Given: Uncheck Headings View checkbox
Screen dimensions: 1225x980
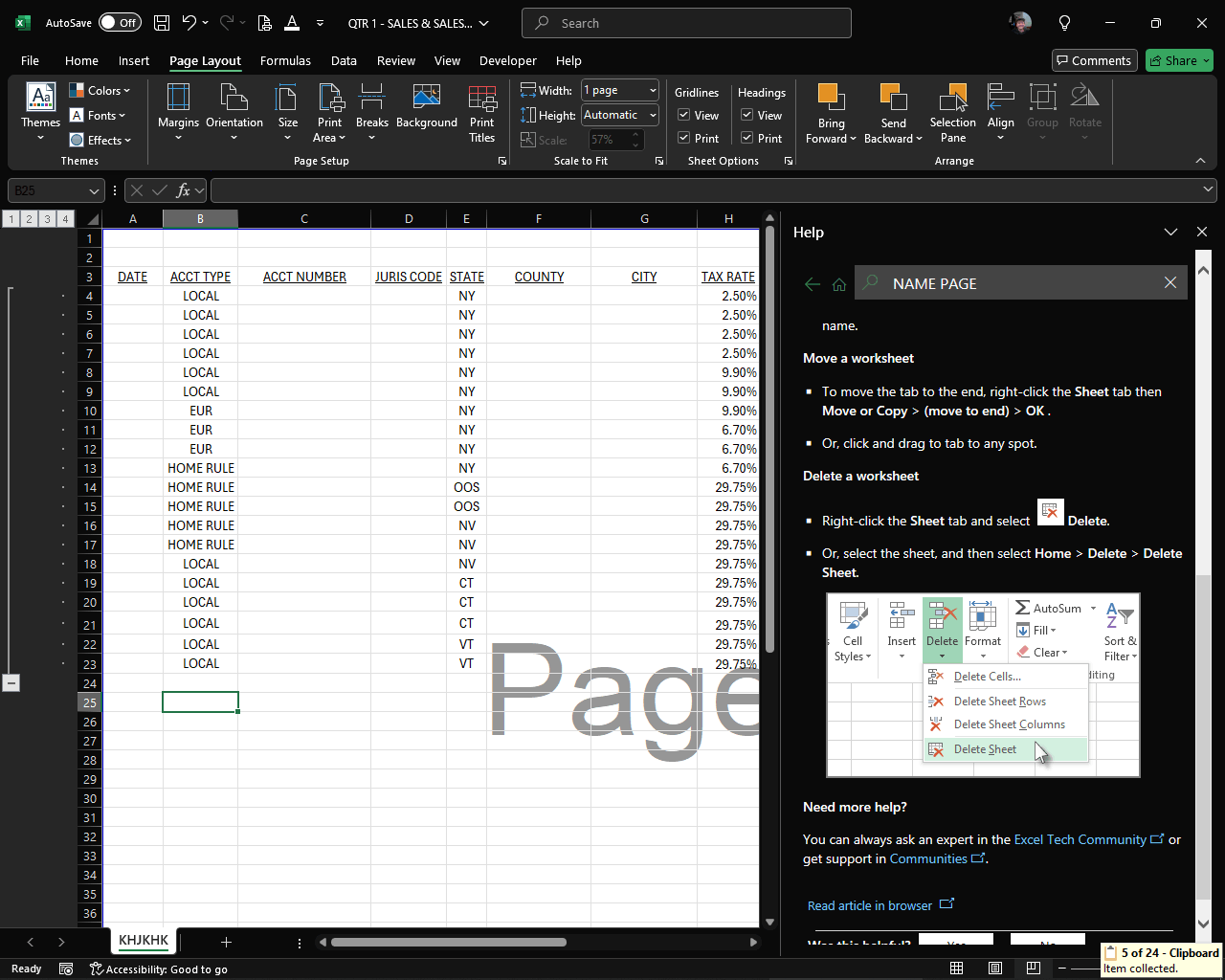Looking at the screenshot, I should click(747, 116).
